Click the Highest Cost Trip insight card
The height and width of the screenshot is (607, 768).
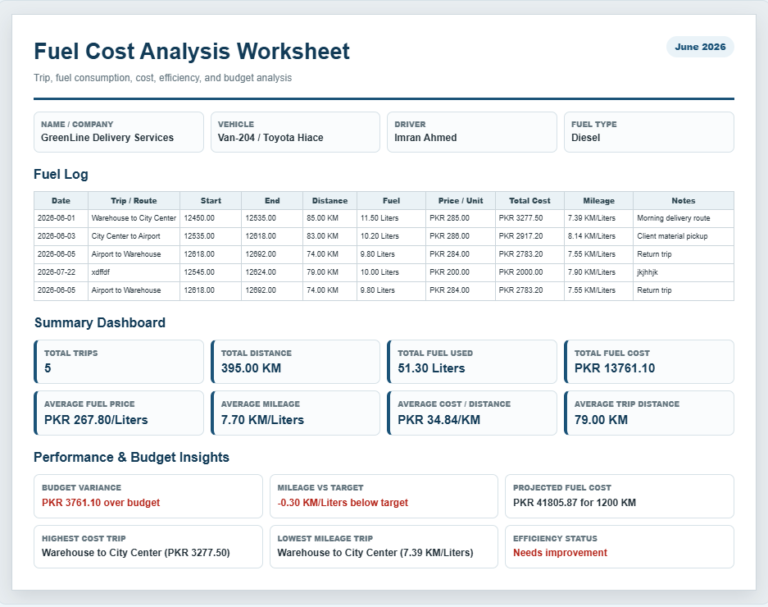pos(148,547)
